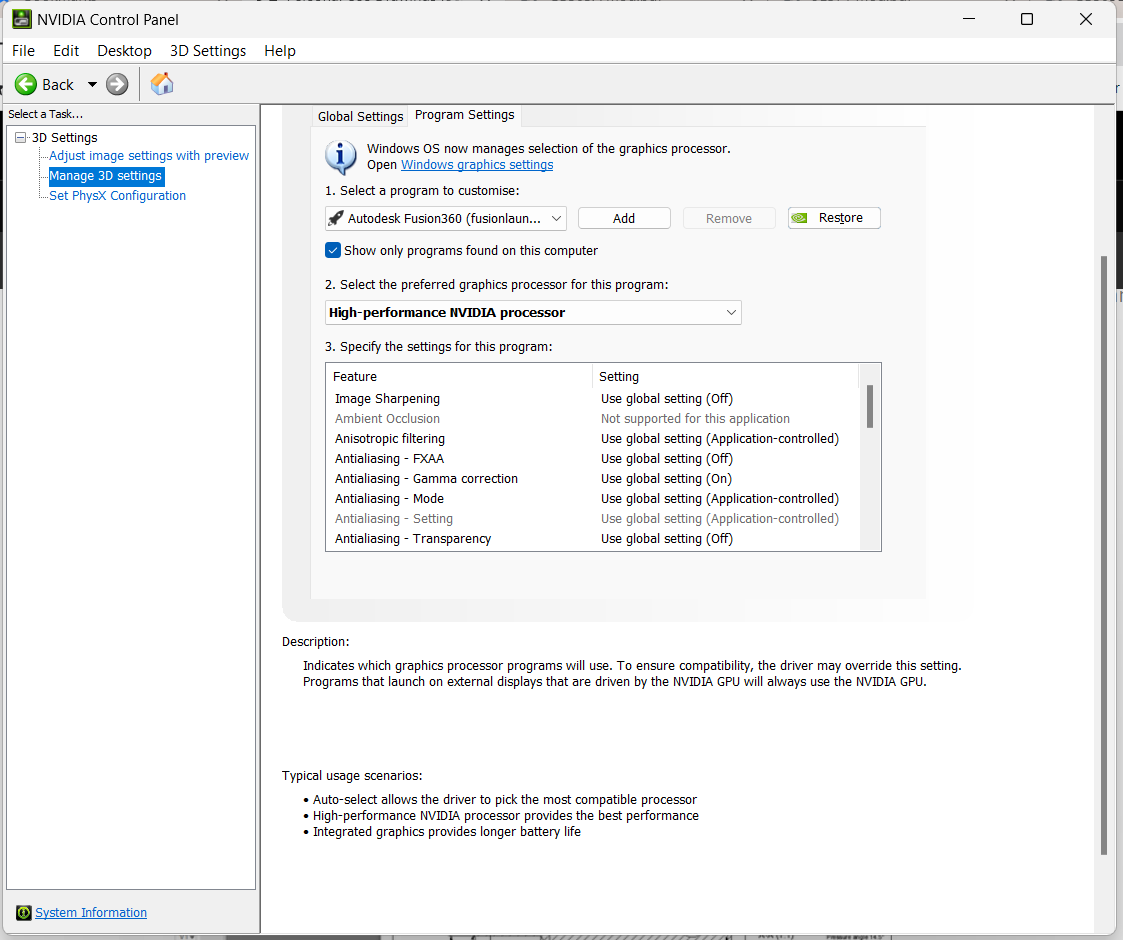The height and width of the screenshot is (940, 1123).
Task: Click the blue info icon above program selection
Action: (340, 156)
